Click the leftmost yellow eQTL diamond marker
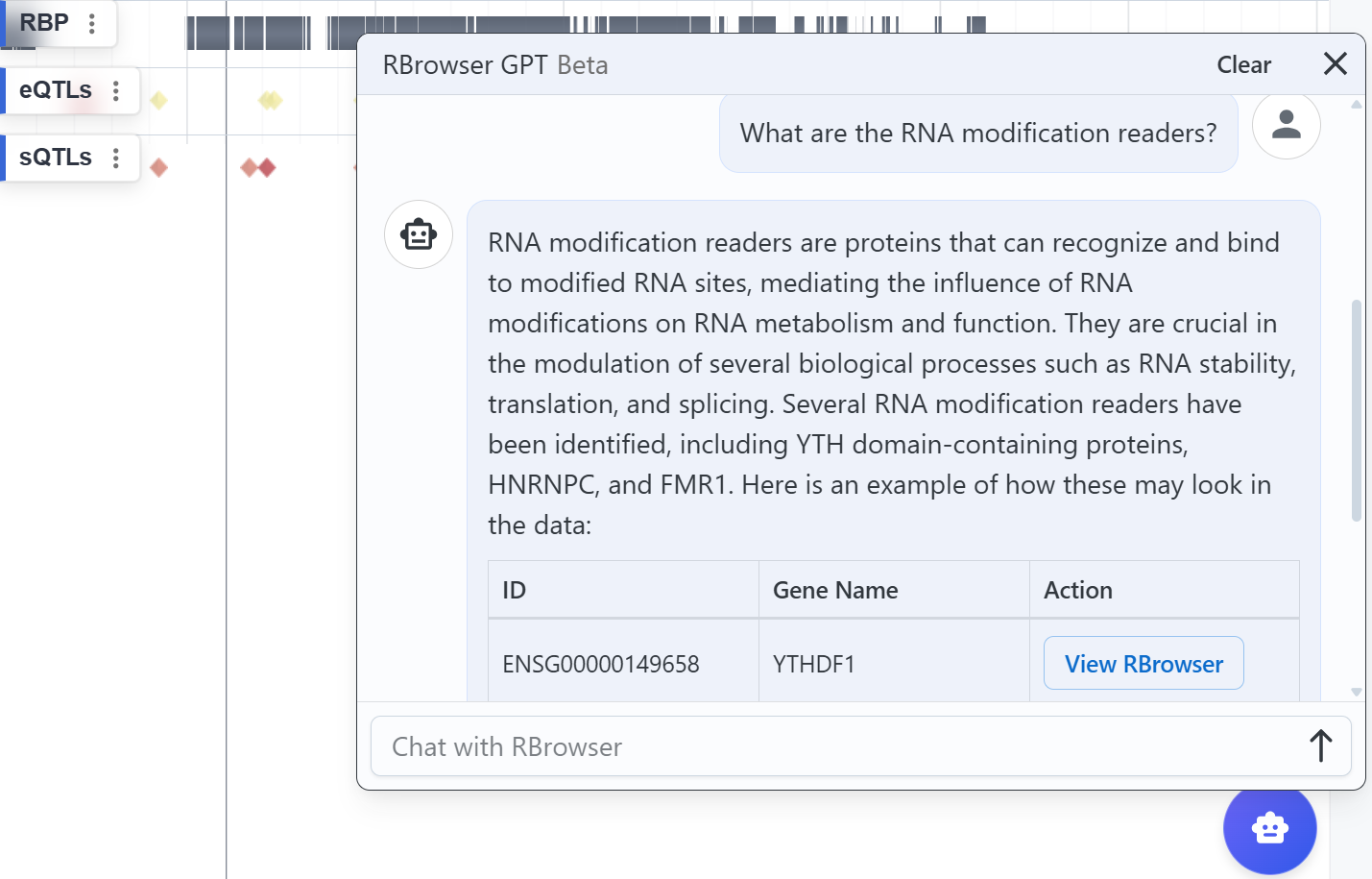This screenshot has width=1372, height=879. [159, 100]
